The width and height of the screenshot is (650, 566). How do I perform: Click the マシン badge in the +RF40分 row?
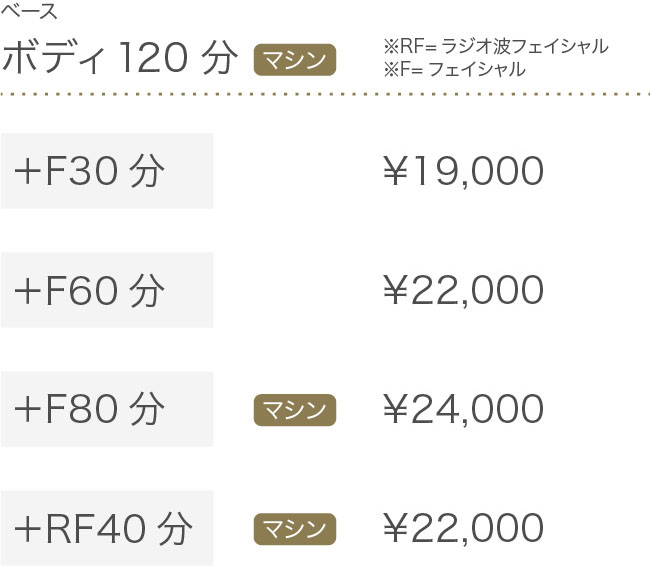point(295,529)
